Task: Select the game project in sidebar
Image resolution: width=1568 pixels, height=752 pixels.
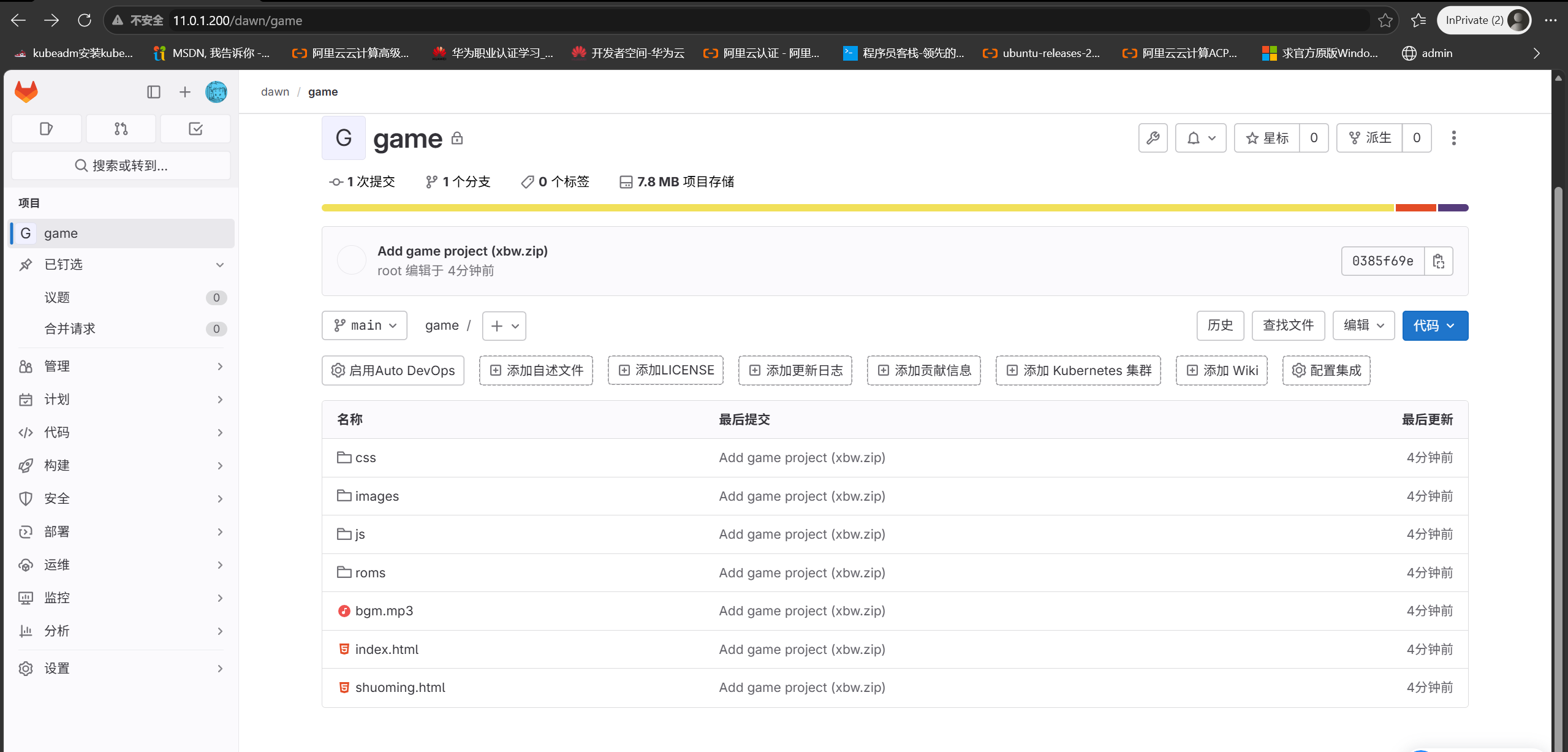Action: 121,234
